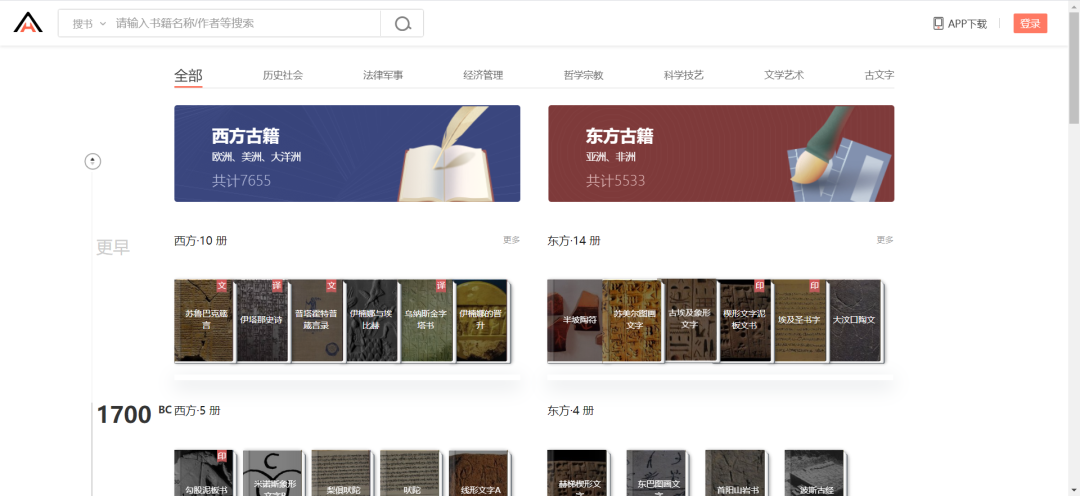1080x496 pixels.
Task: Click 更多 beside 东方·14 册
Action: tap(885, 240)
